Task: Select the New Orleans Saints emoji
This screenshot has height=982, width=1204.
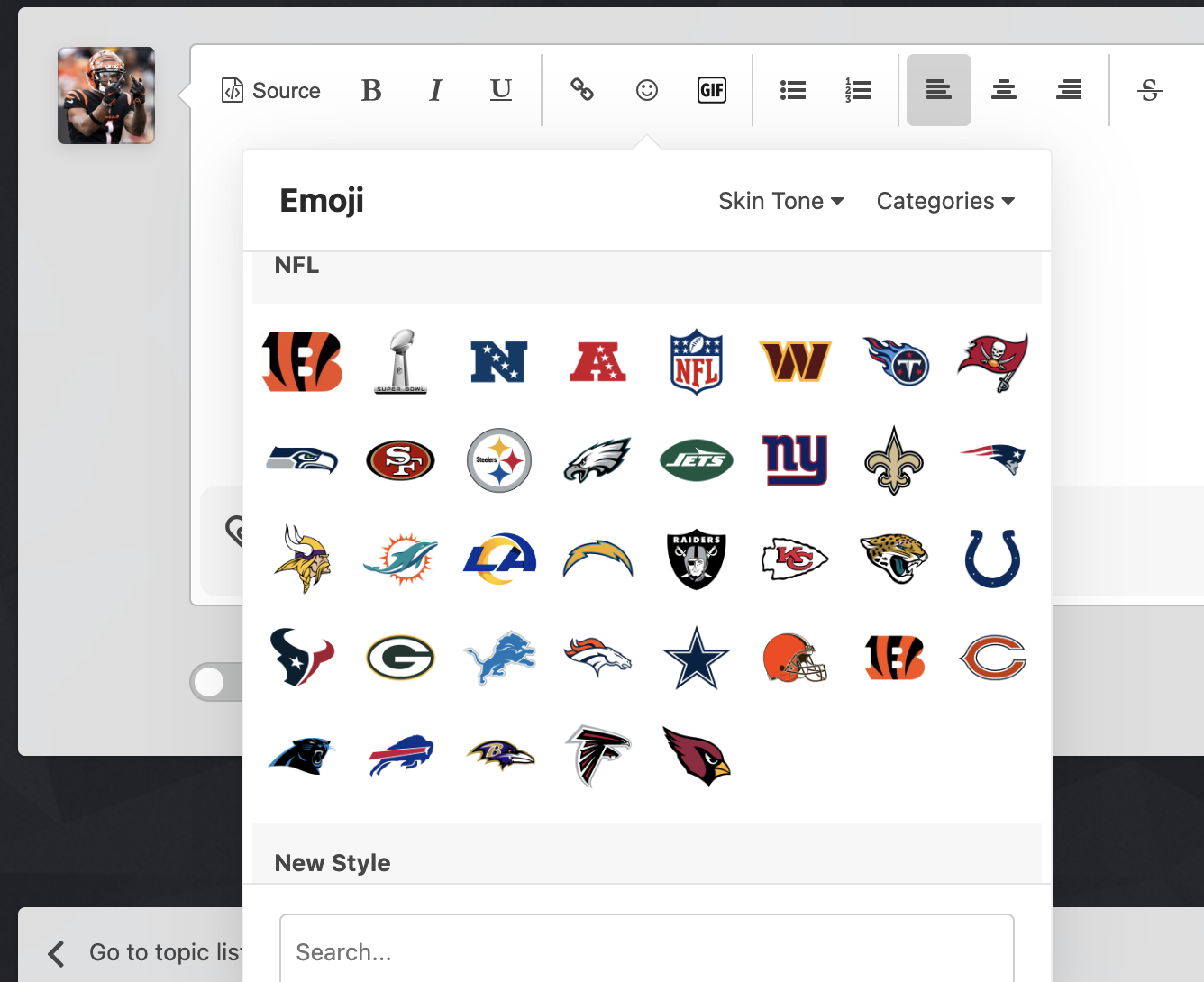Action: pos(894,460)
